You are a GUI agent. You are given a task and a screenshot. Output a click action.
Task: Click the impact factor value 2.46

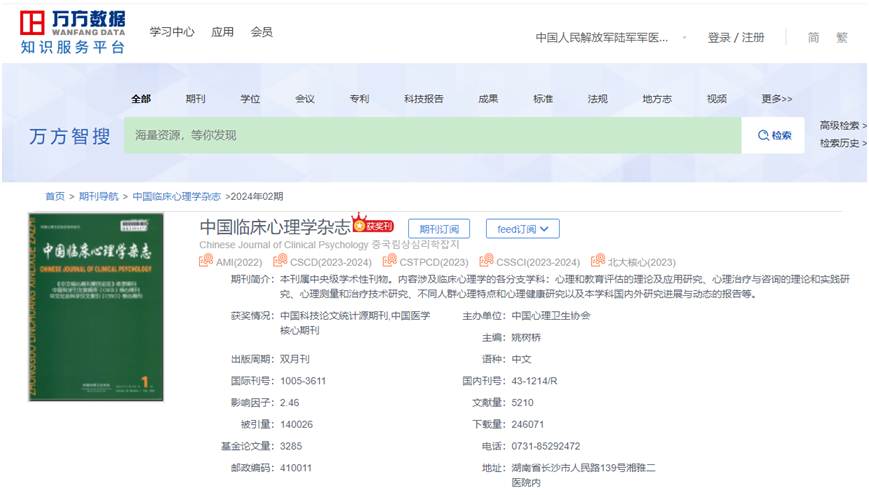click(x=289, y=402)
